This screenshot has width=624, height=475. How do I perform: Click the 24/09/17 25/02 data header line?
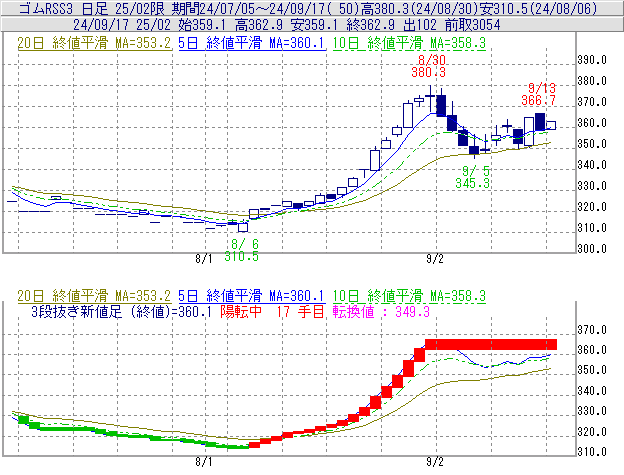point(287,25)
